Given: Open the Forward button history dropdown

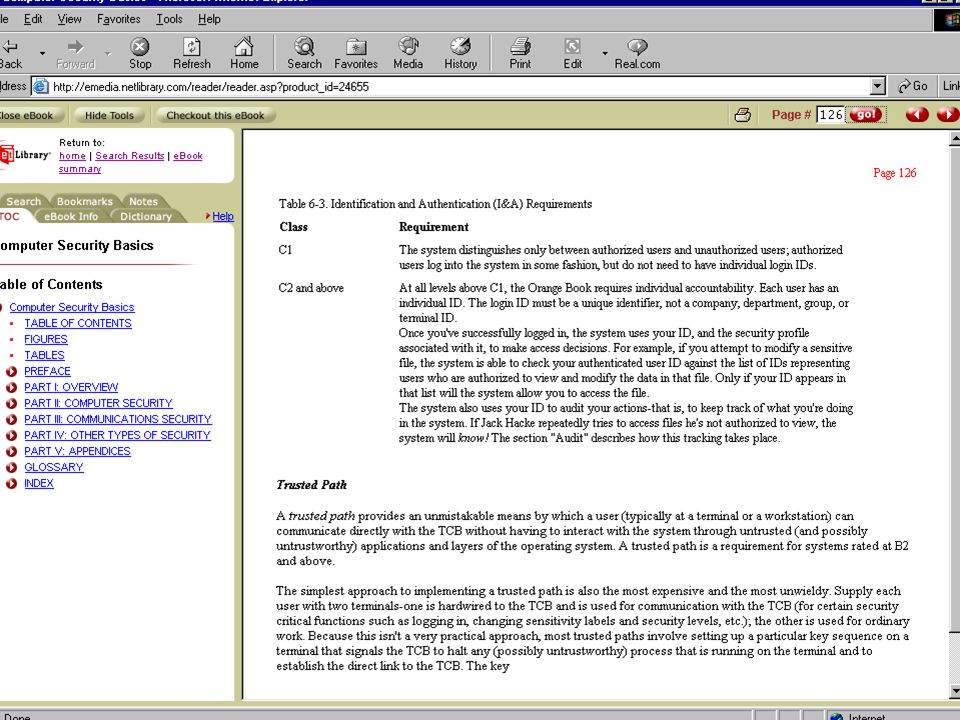Looking at the screenshot, I should [108, 53].
